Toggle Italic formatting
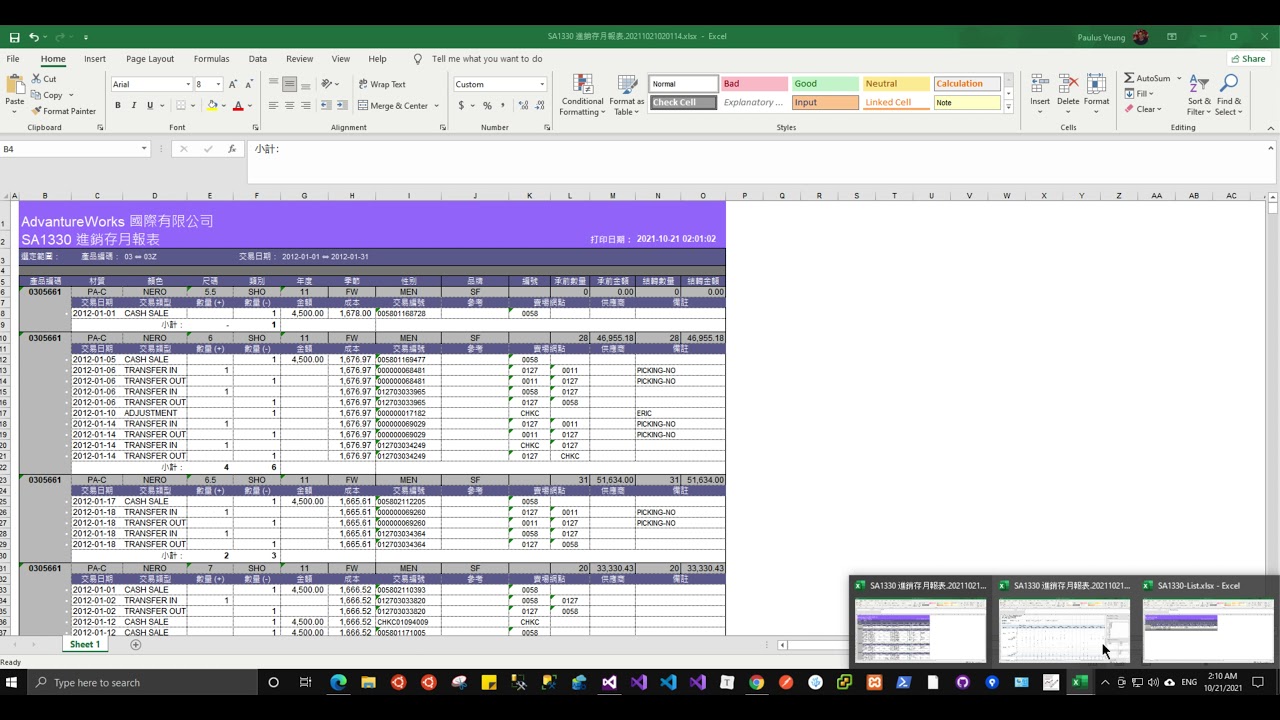The image size is (1280, 720). click(x=134, y=105)
